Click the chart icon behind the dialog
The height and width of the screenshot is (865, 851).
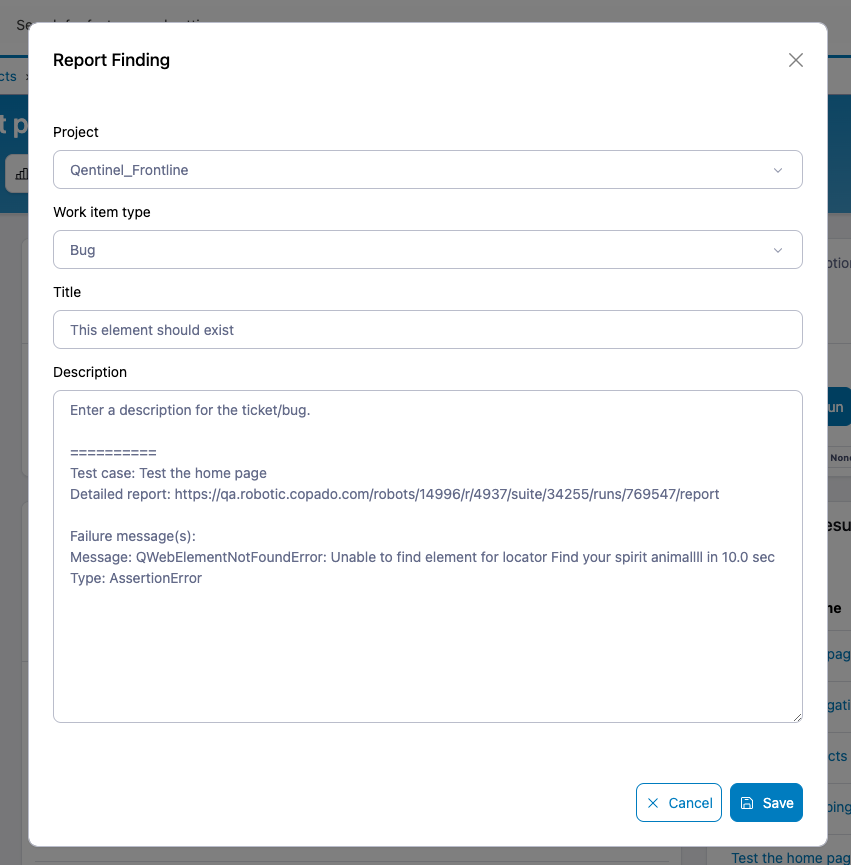click(20, 174)
